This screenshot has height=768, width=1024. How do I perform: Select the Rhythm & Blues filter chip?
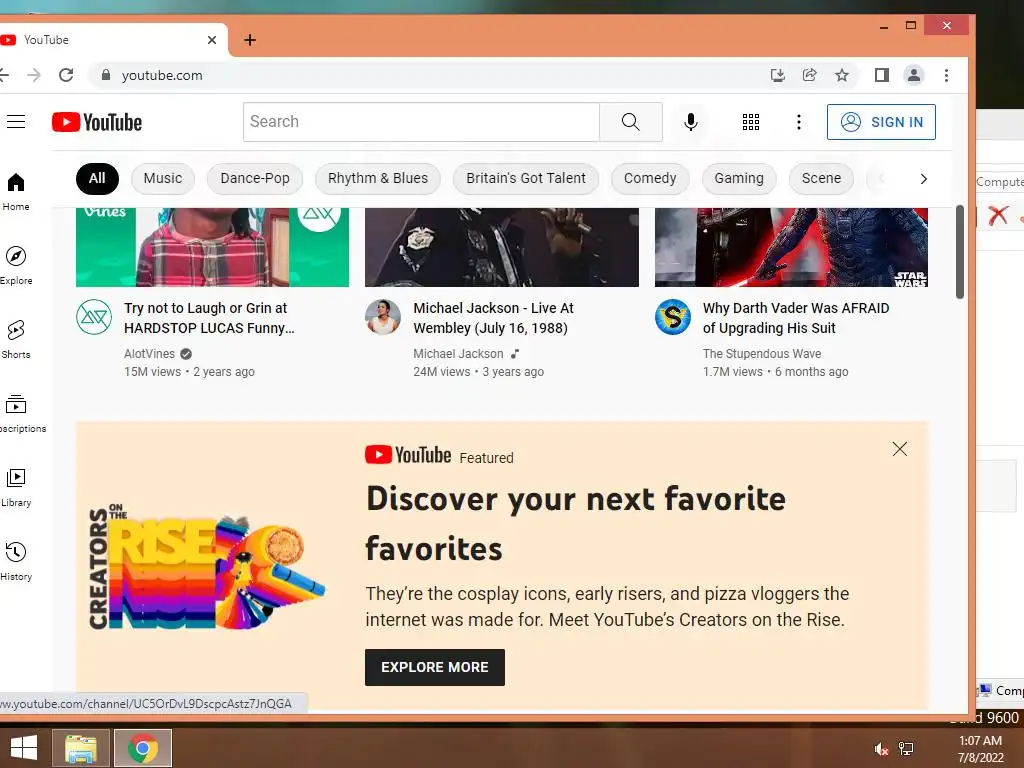(377, 178)
